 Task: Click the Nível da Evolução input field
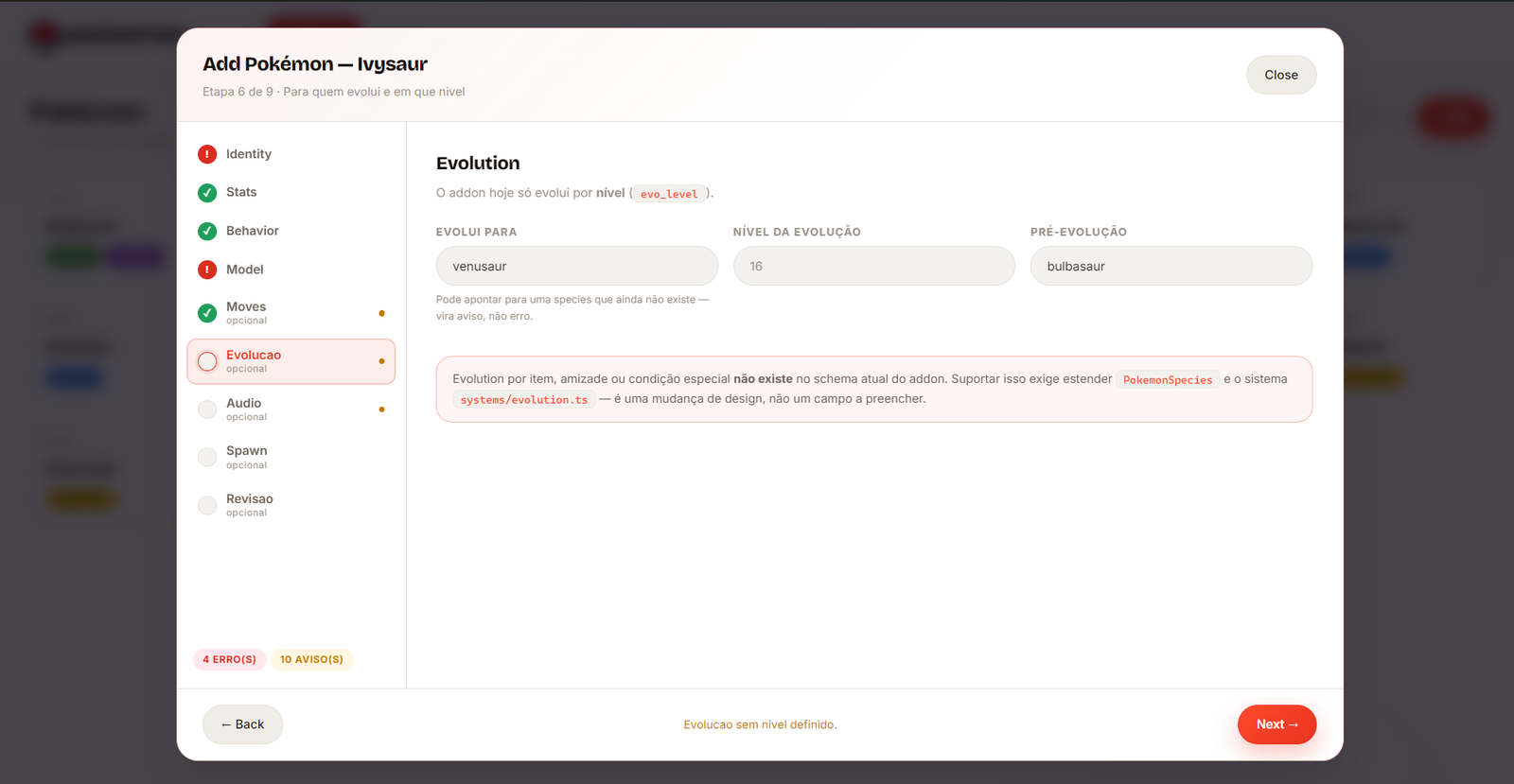874,266
